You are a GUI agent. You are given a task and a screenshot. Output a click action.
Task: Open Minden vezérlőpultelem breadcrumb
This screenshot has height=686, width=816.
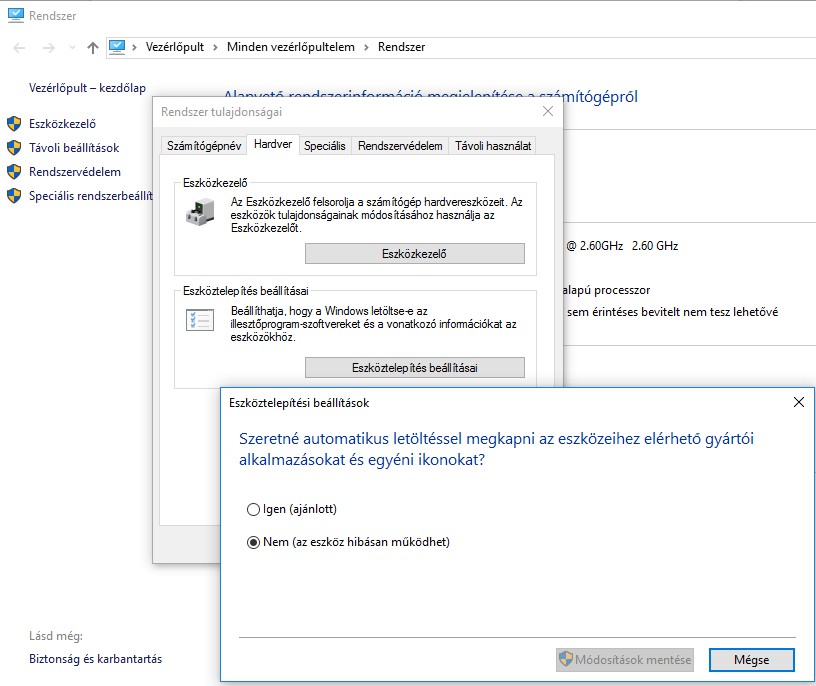[290, 47]
